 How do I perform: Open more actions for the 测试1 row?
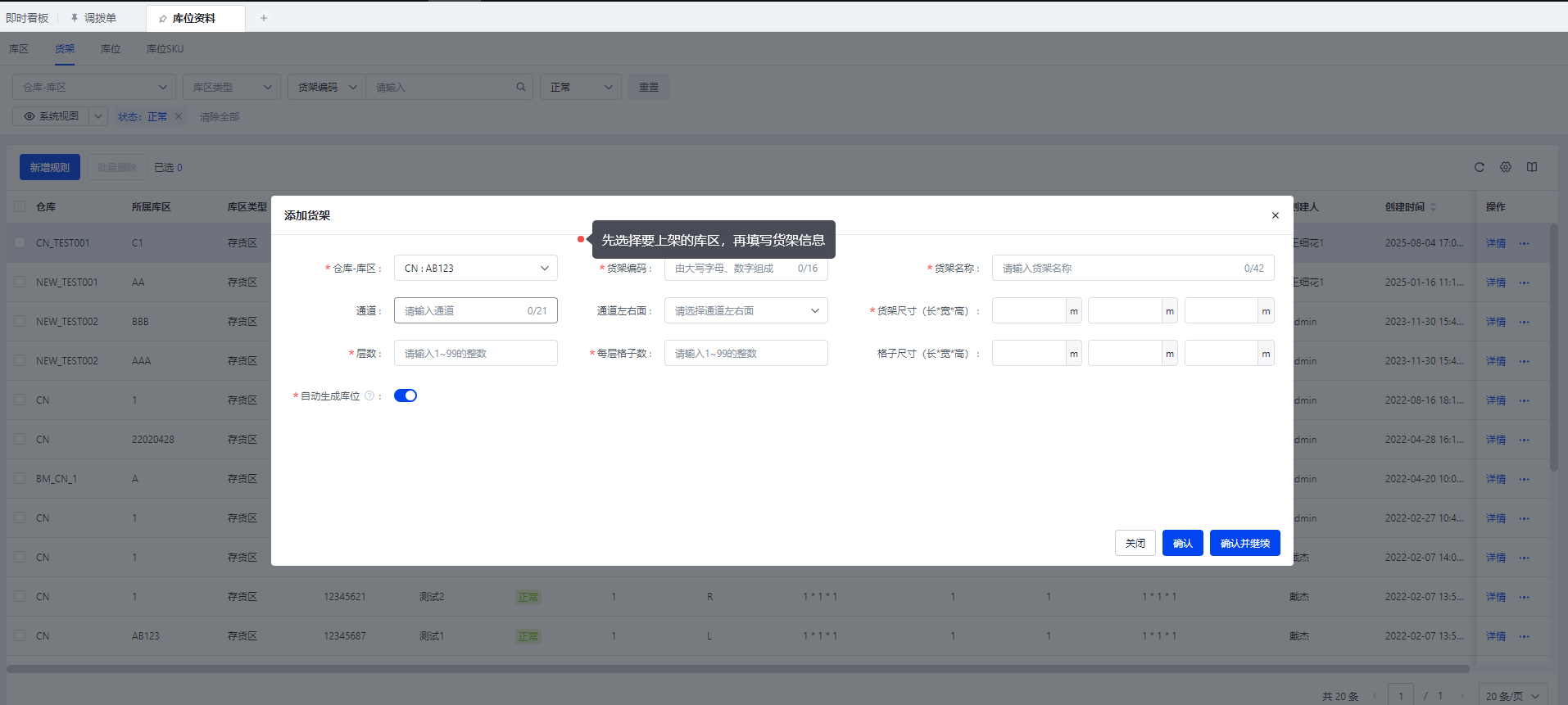pos(1524,636)
